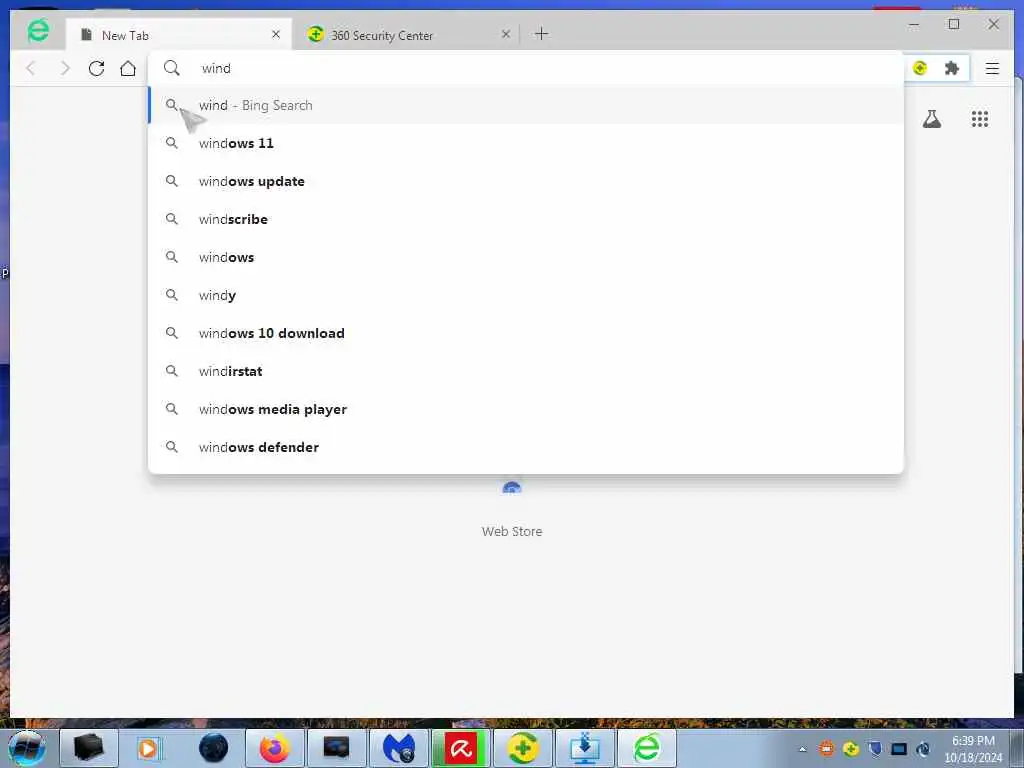Open the dark blue sphere taskbar icon
This screenshot has height=768, width=1024.
213,748
